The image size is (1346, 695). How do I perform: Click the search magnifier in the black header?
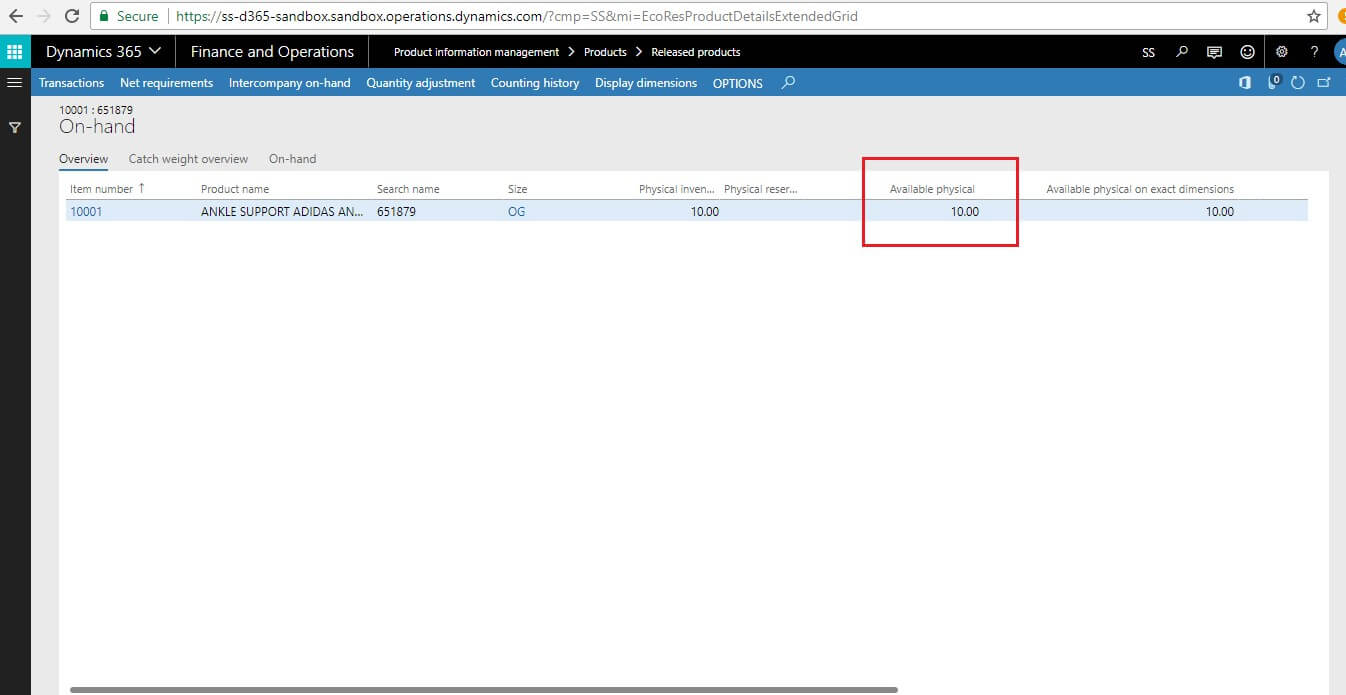(1182, 52)
